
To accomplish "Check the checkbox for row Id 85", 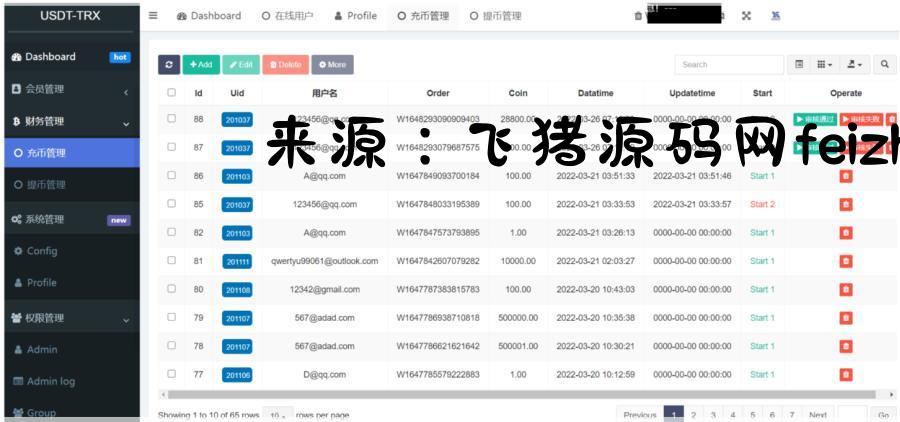I will click(x=171, y=204).
